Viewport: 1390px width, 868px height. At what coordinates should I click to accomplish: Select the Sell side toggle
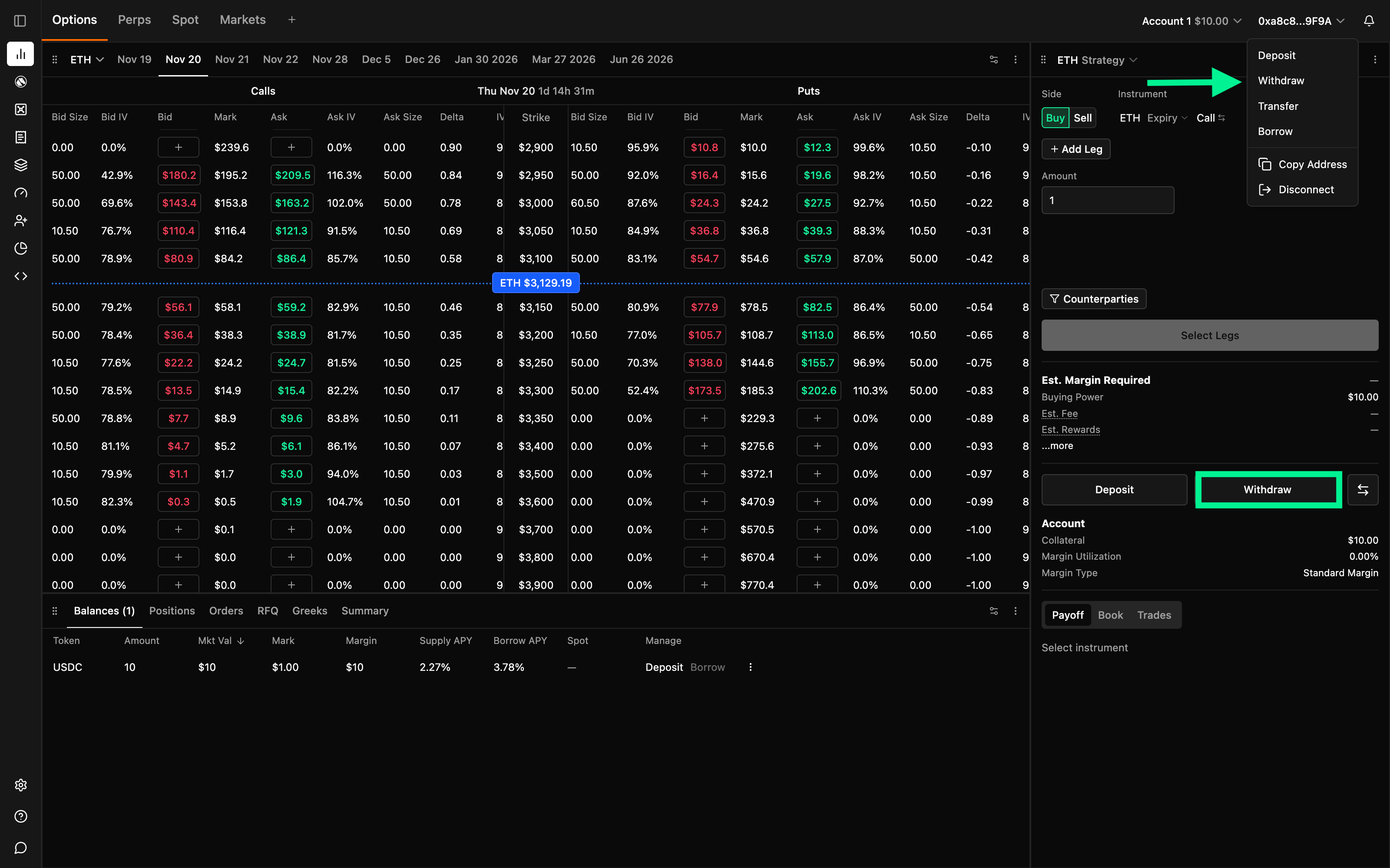(x=1082, y=118)
